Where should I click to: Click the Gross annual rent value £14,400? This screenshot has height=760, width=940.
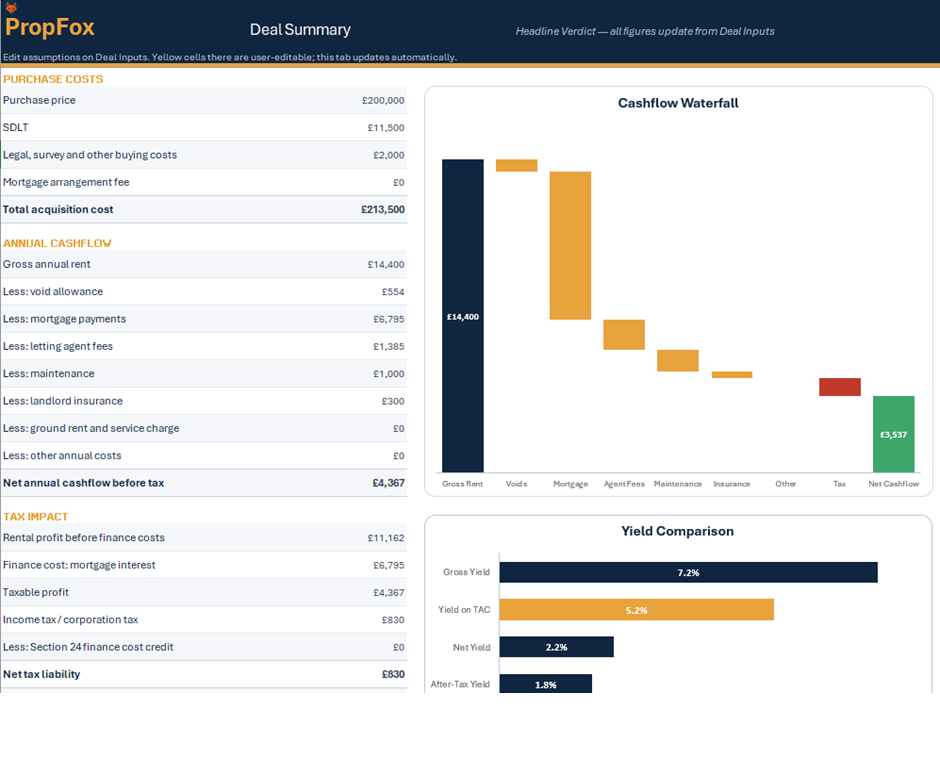pyautogui.click(x=386, y=264)
